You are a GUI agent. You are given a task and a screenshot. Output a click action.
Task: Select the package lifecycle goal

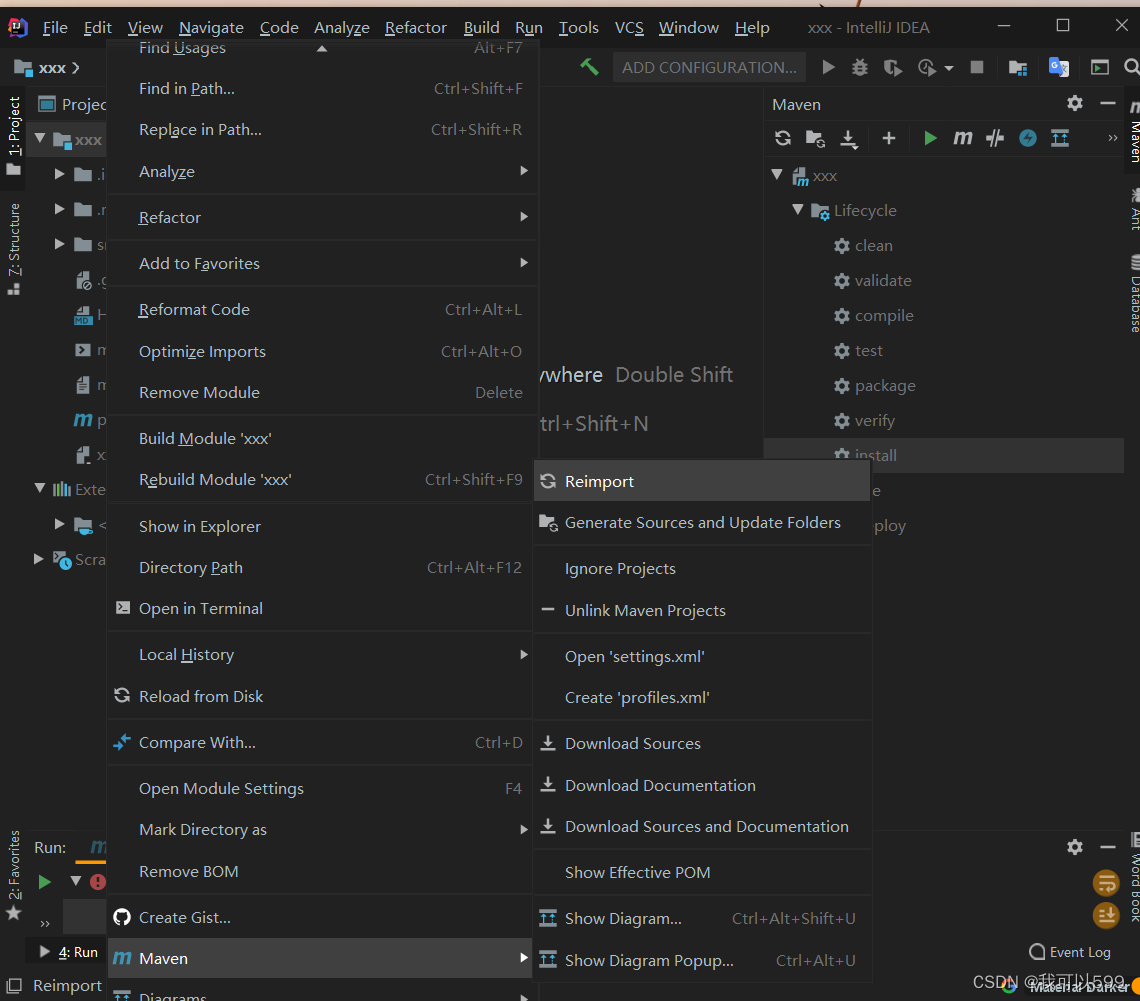point(885,385)
